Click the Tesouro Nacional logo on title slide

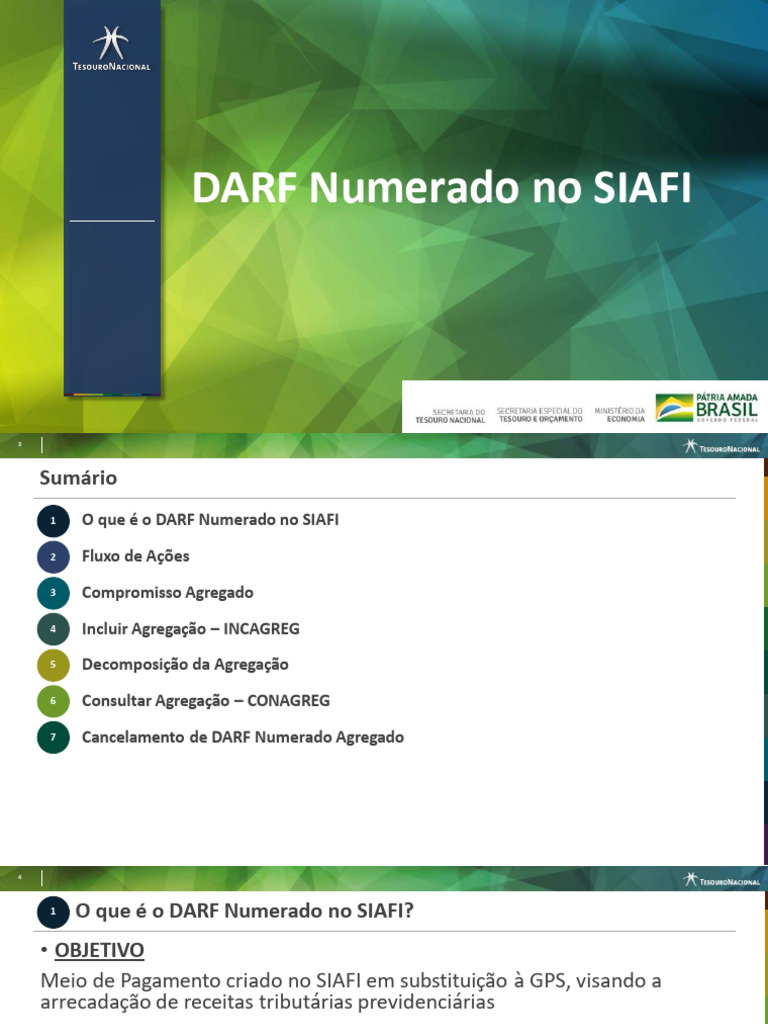111,48
